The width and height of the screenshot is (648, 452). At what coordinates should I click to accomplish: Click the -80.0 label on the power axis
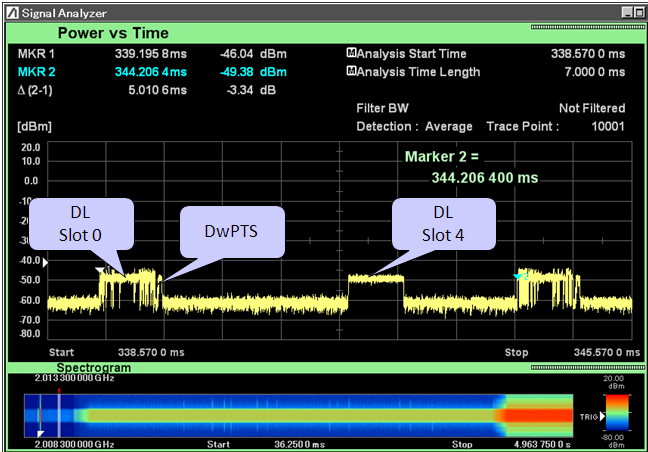30,333
